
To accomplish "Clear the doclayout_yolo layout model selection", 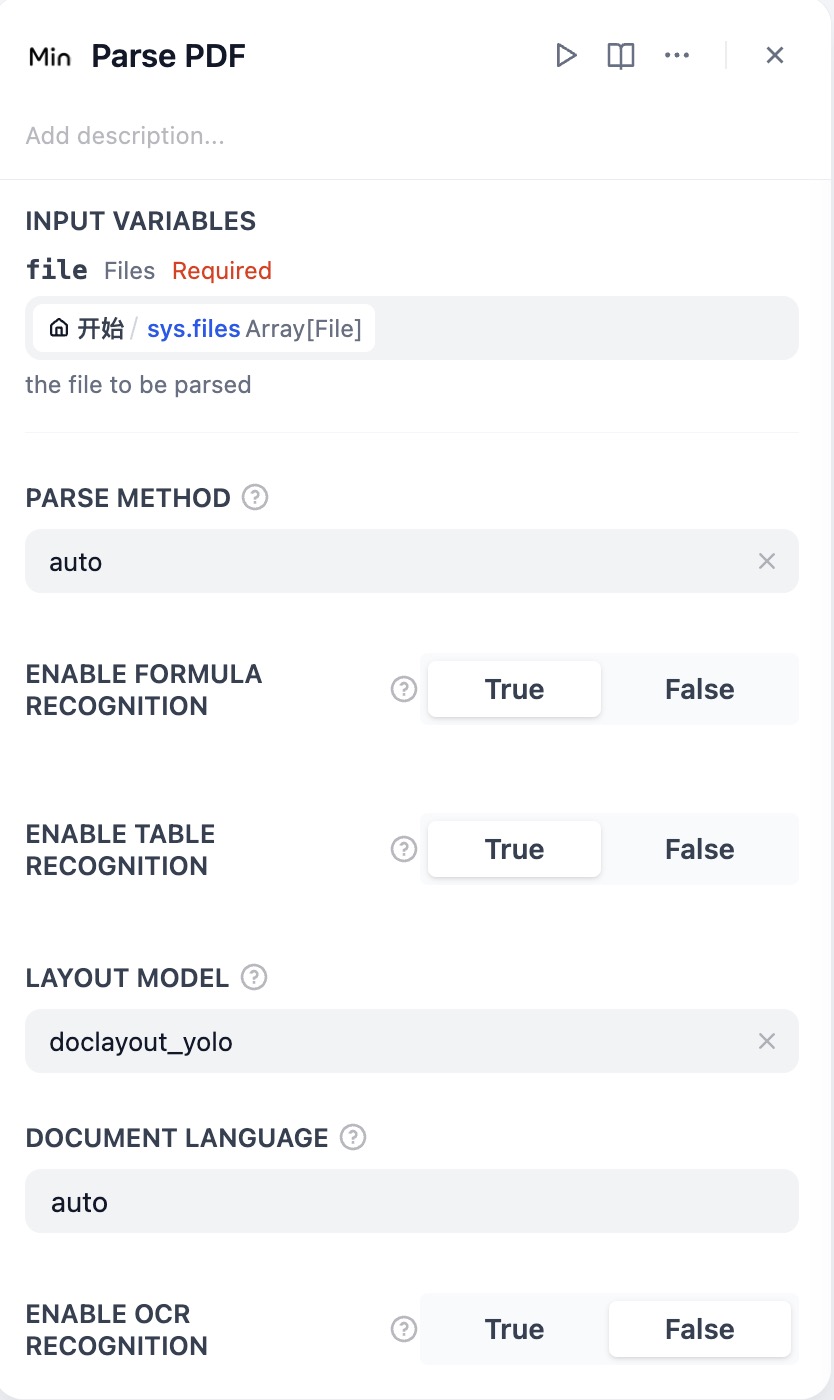I will click(x=767, y=1041).
